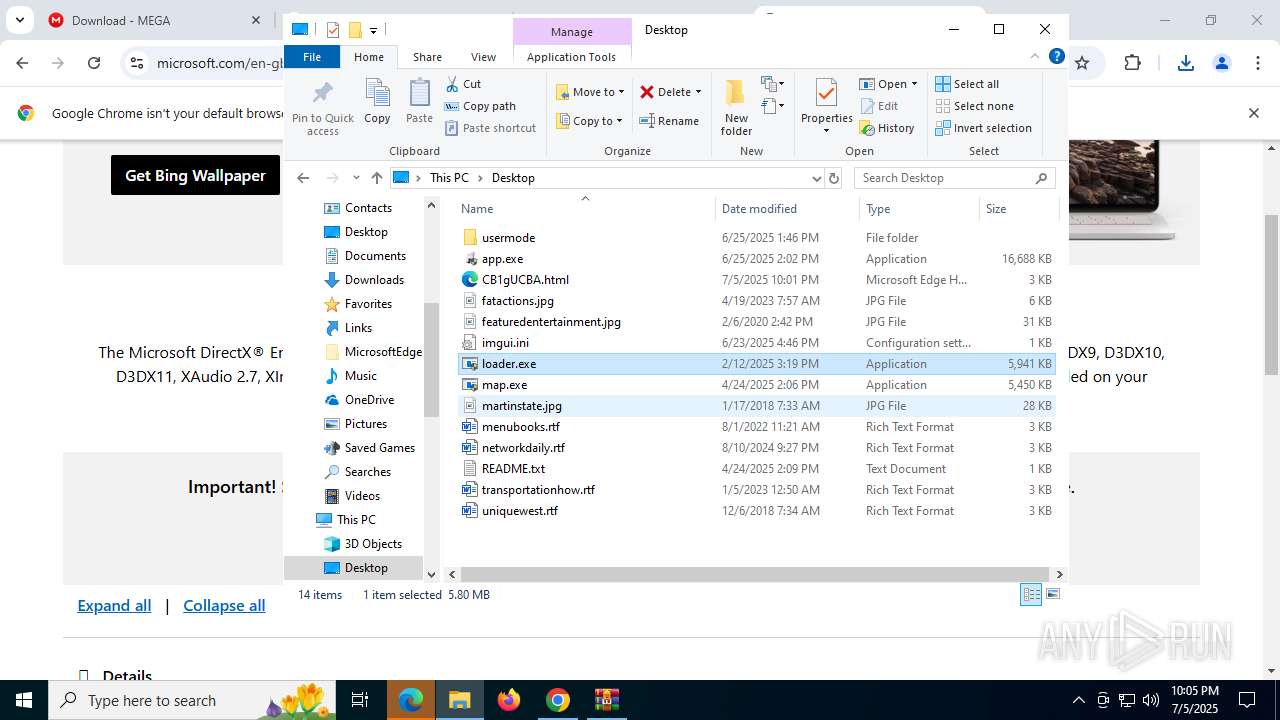Click Select none in the ribbon

tap(975, 106)
